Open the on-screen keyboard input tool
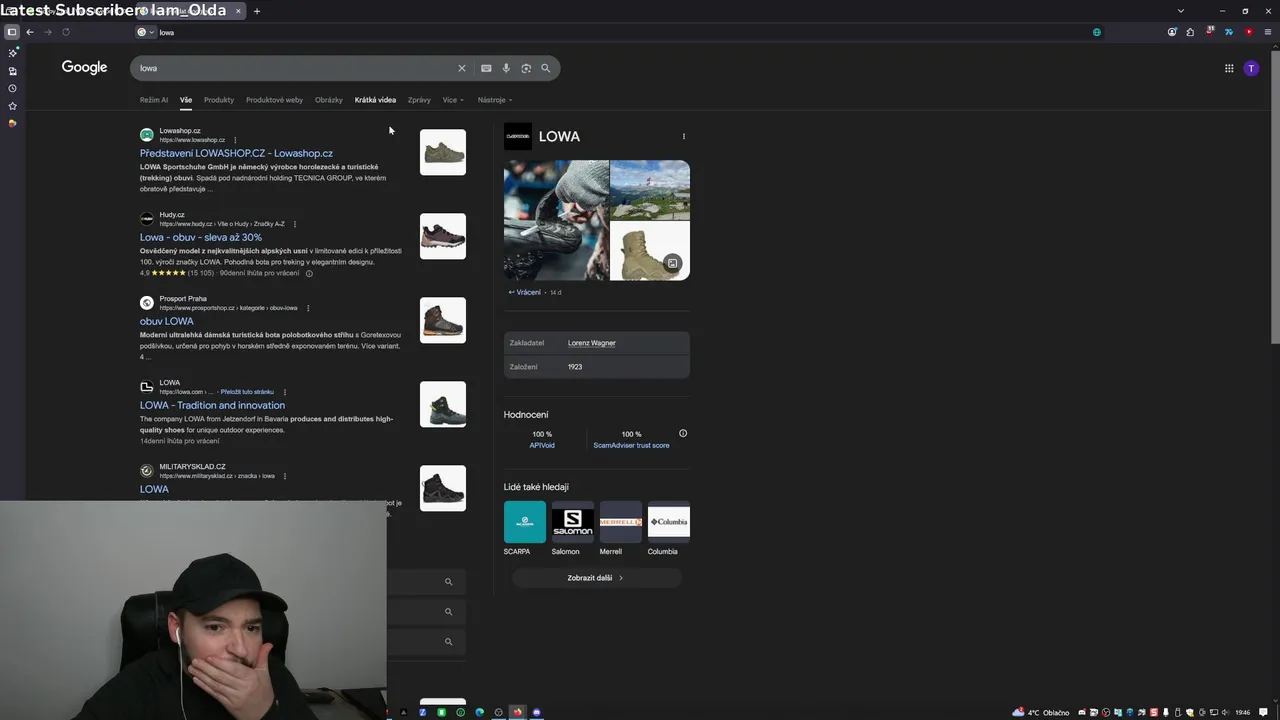The image size is (1280, 720). tap(486, 68)
